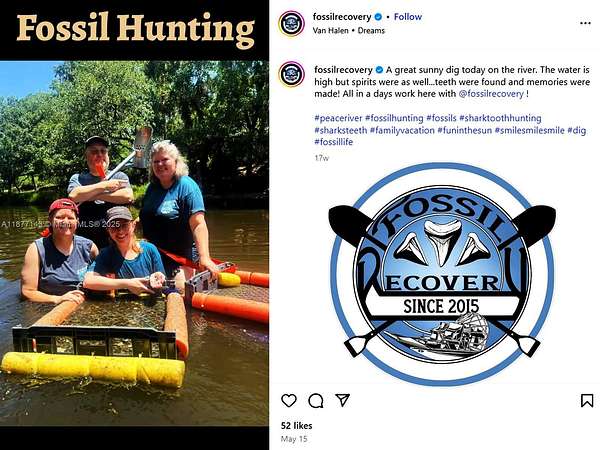Click the Fossil Hunting group photo
This screenshot has width=600, height=450.
(134, 243)
